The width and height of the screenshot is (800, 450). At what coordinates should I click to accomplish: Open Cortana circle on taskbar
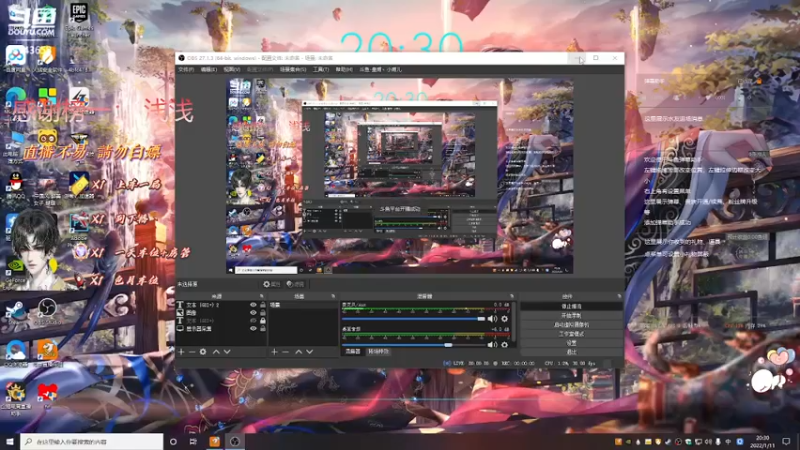tap(173, 441)
